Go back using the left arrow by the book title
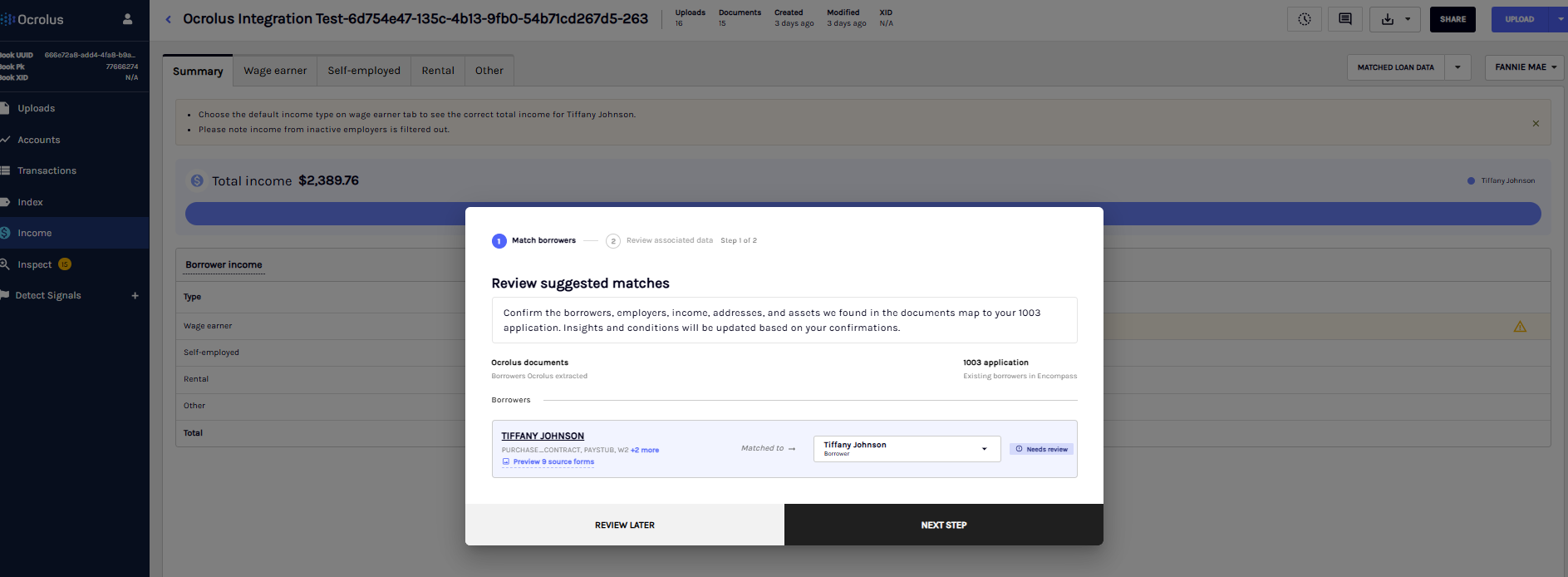This screenshot has height=577, width=1568. point(169,19)
